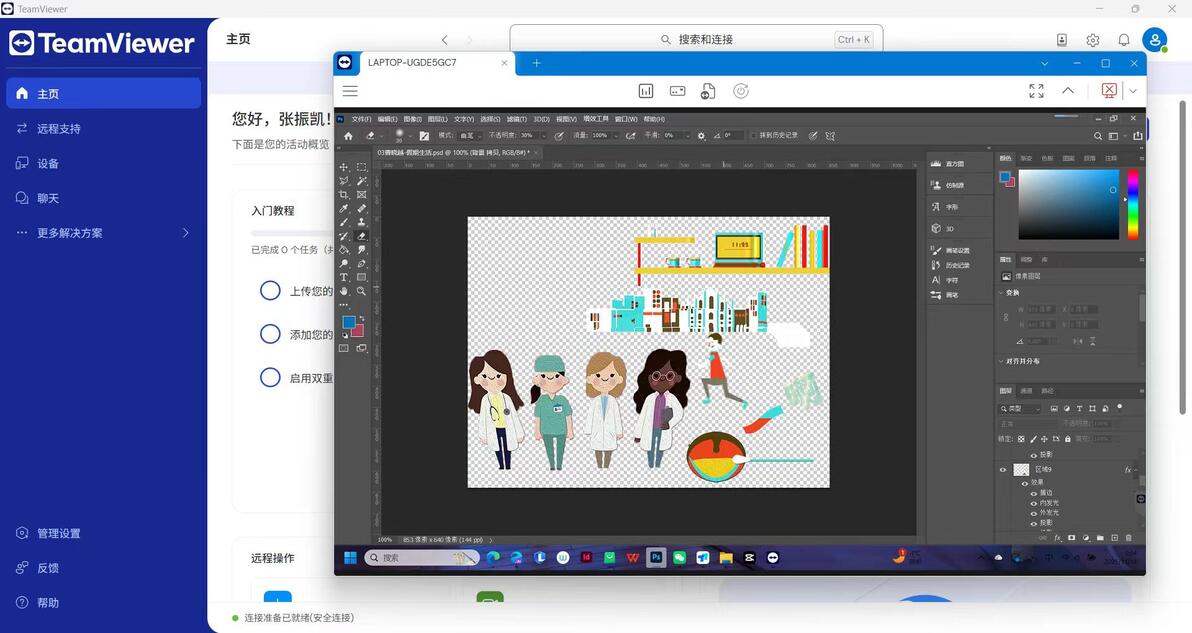The image size is (1192, 633).
Task: Toggle the 启用双重 tutorial task circle
Action: [x=270, y=377]
